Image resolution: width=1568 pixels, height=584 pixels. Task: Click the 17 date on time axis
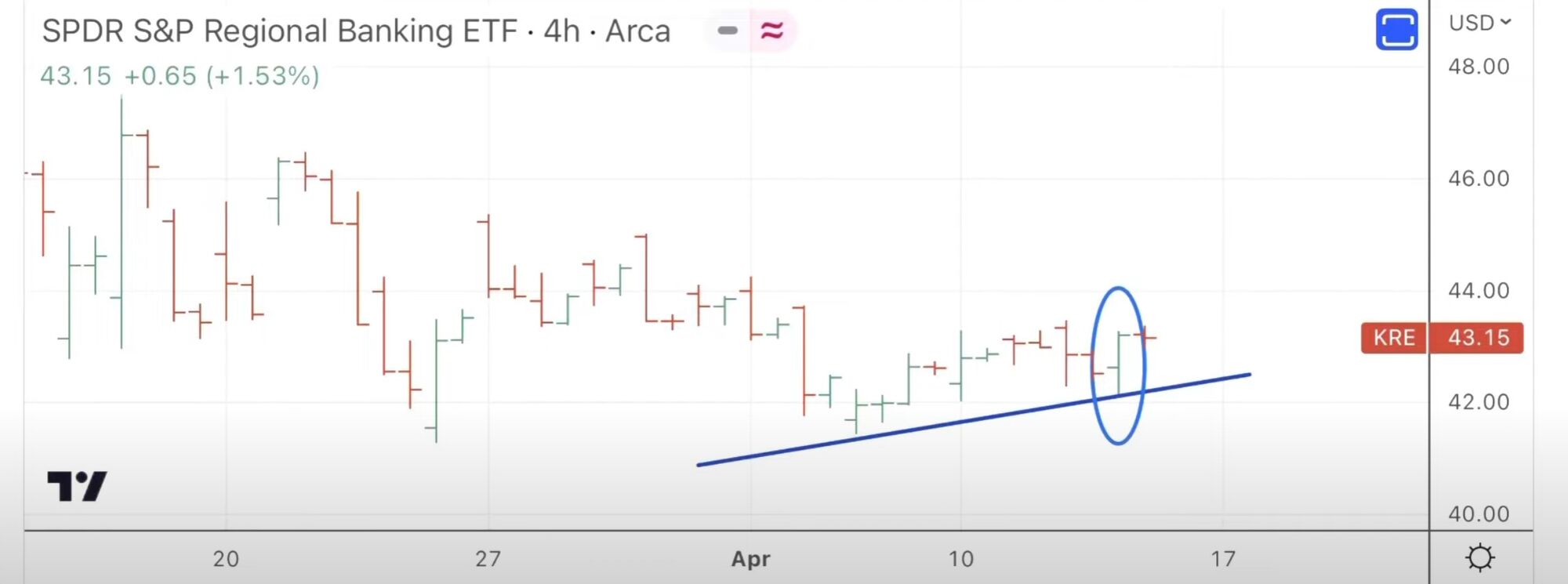point(1223,559)
